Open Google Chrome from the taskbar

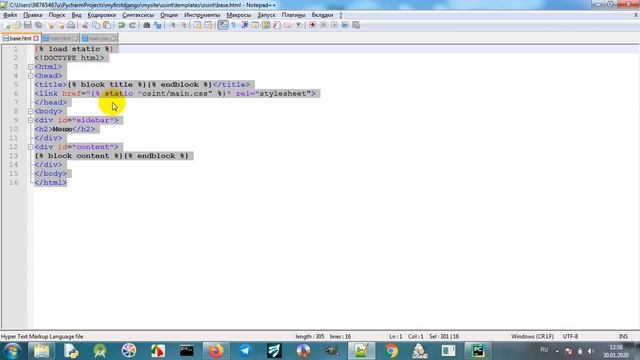coord(391,351)
